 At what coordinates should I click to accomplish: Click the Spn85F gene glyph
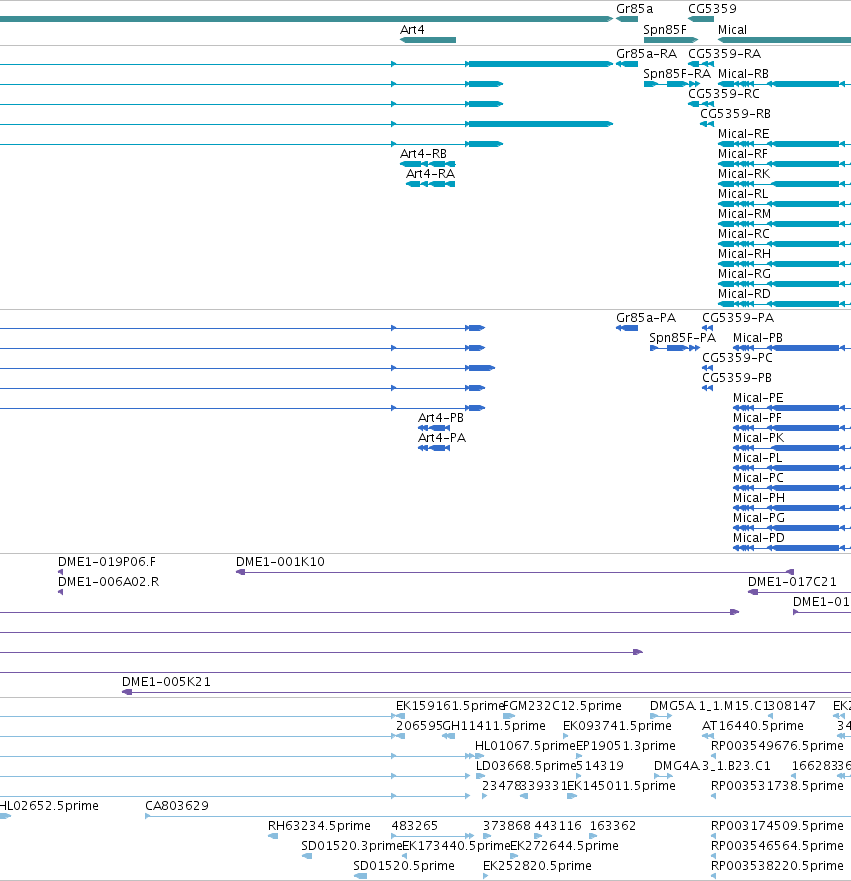[671, 40]
